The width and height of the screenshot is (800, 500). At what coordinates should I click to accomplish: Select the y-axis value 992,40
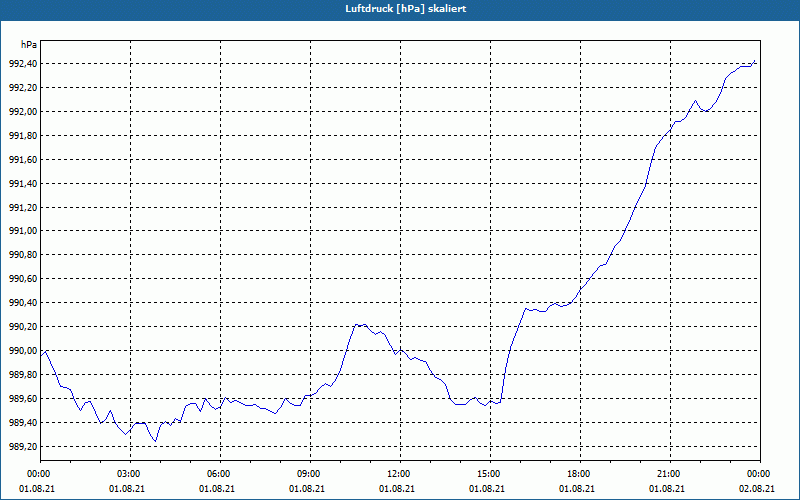[x=23, y=64]
